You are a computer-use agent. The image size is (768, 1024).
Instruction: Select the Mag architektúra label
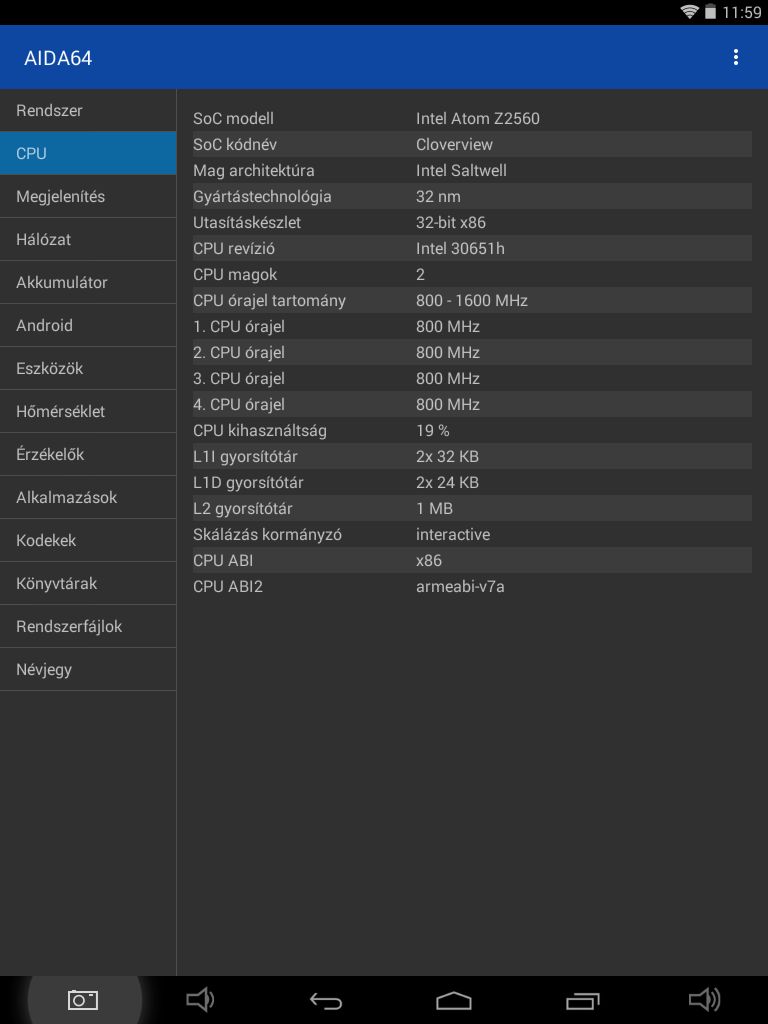pyautogui.click(x=253, y=170)
